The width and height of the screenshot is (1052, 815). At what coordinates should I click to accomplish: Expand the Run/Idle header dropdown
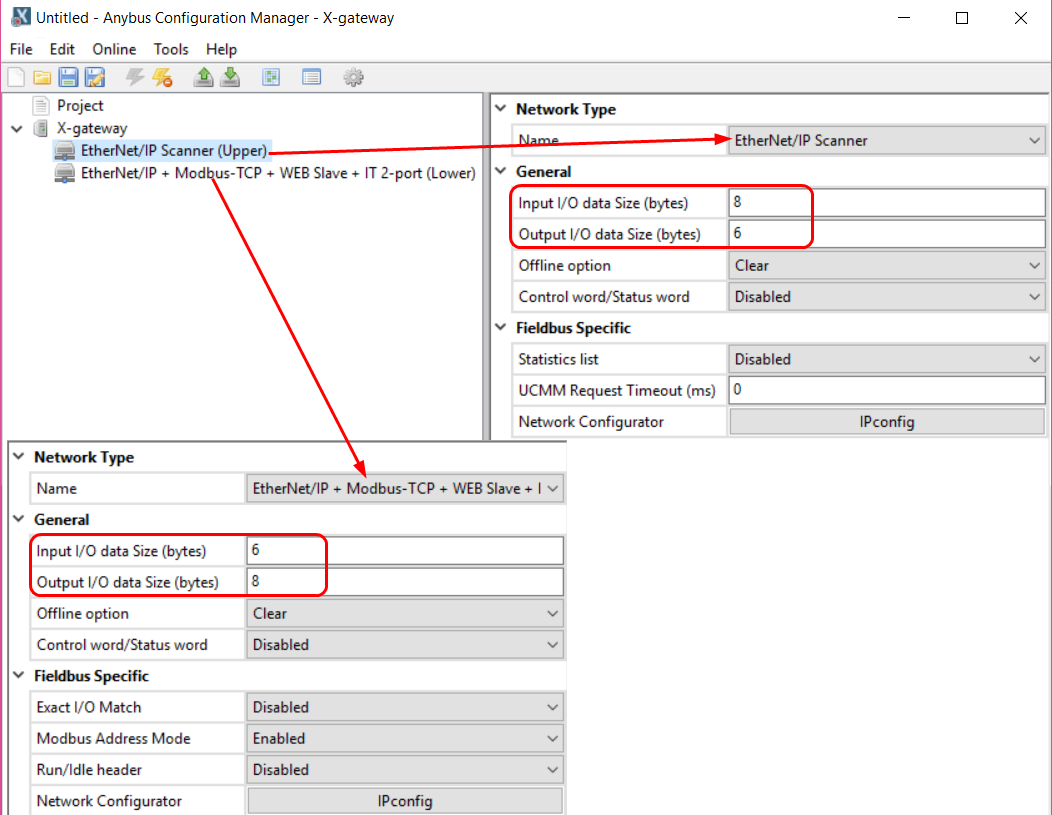point(404,770)
